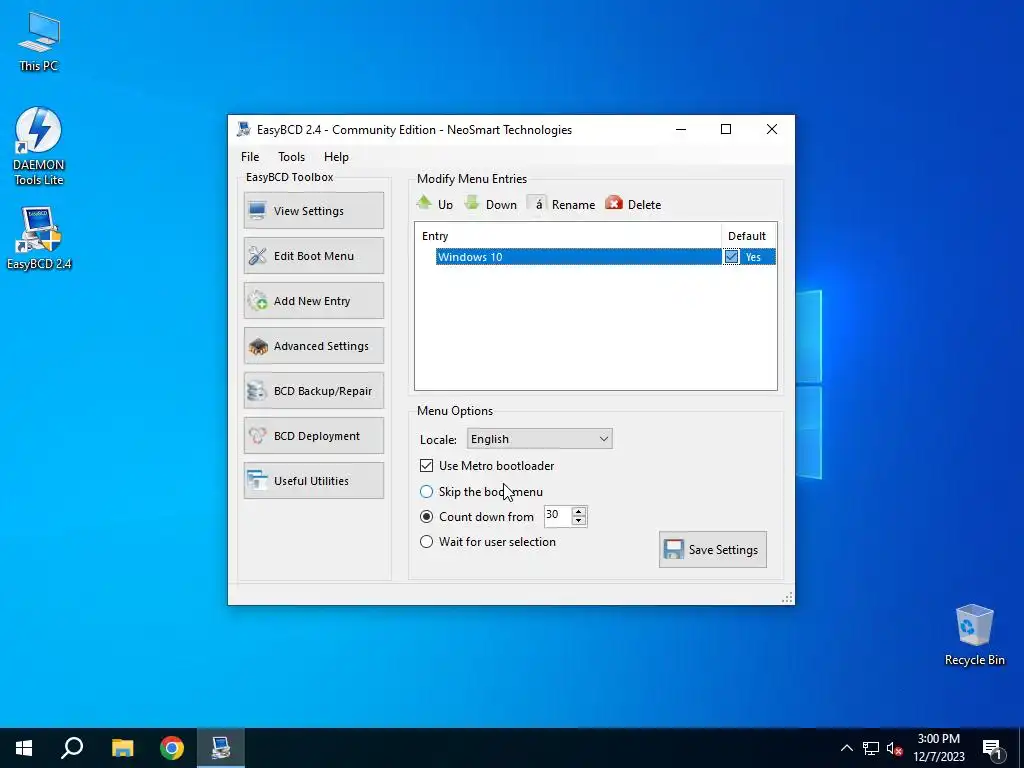The width and height of the screenshot is (1024, 768).
Task: Click EasyBCD title bar app icon
Action: [244, 129]
